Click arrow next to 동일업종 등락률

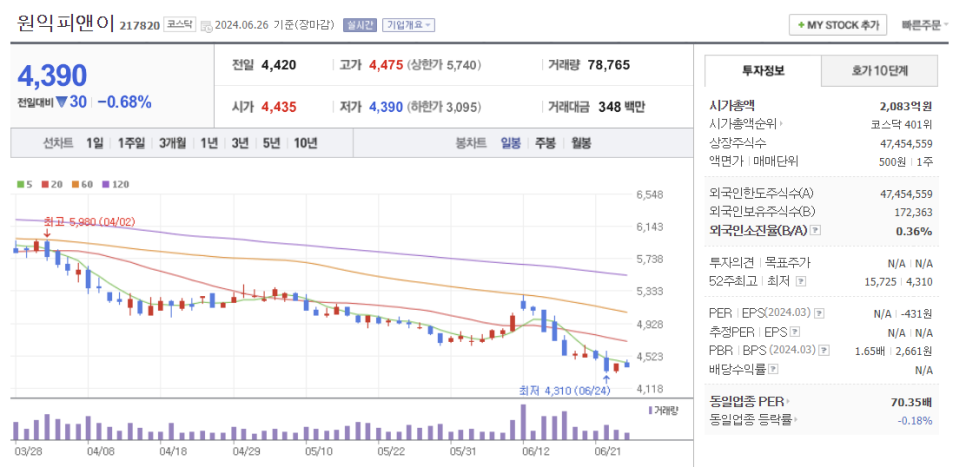pyautogui.click(x=795, y=421)
